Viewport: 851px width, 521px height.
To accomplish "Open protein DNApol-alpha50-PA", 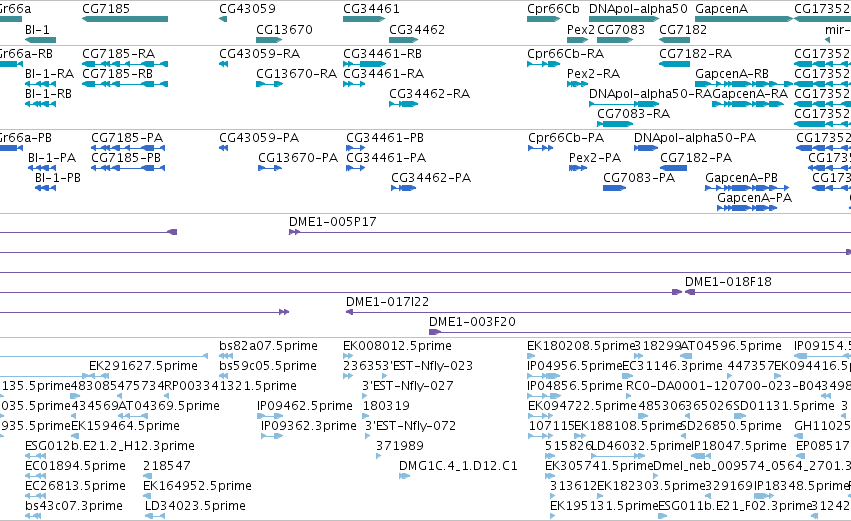I will (646, 148).
